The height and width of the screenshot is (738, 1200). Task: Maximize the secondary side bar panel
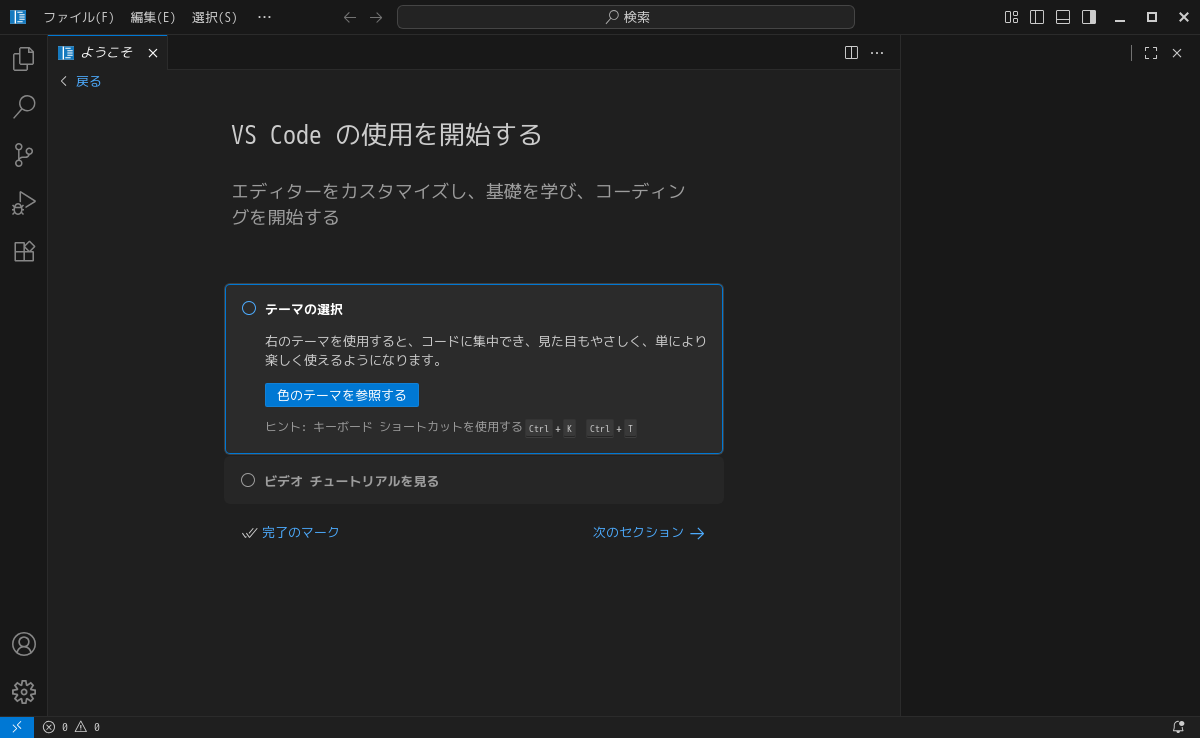click(1151, 53)
